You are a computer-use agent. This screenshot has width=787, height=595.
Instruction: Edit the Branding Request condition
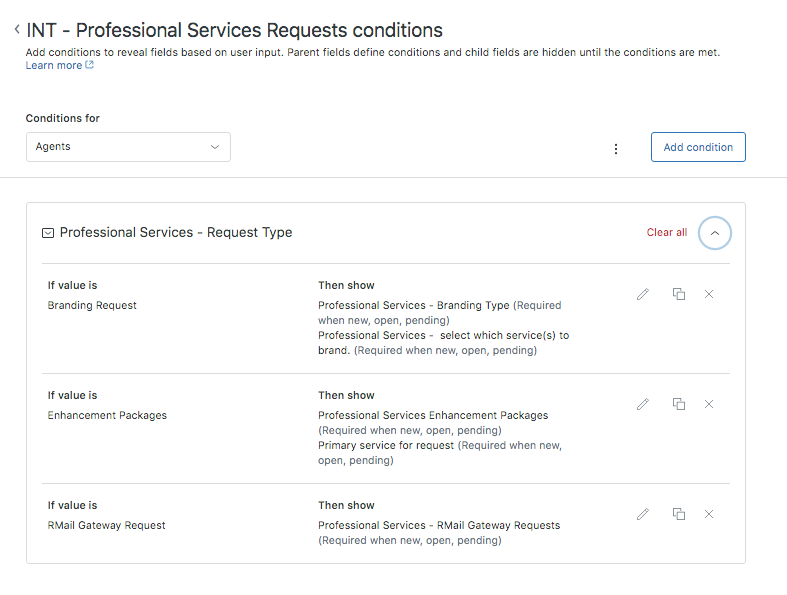643,294
